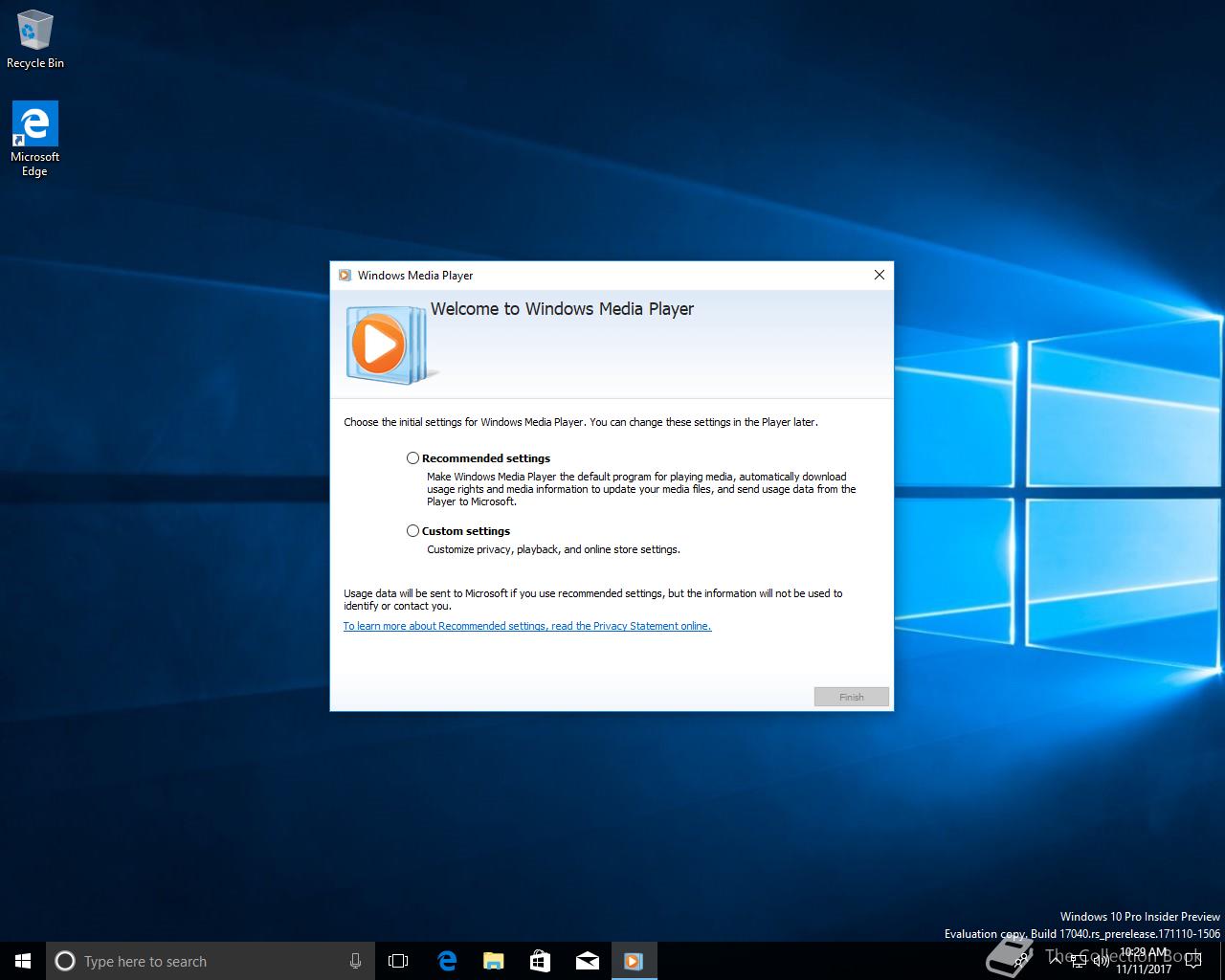Open Microsoft Store from the taskbar
The image size is (1225, 980).
click(x=540, y=961)
